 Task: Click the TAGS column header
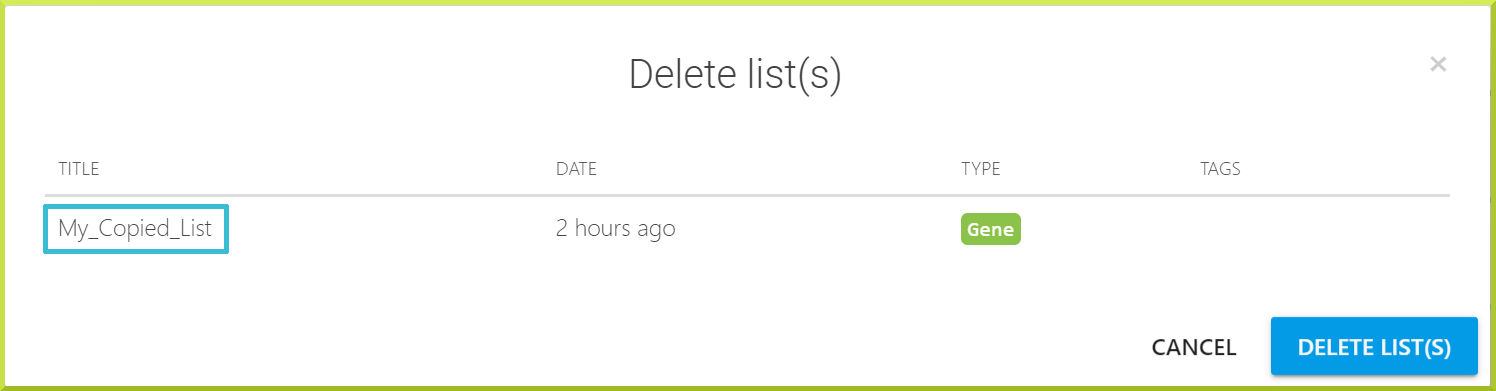(1220, 169)
